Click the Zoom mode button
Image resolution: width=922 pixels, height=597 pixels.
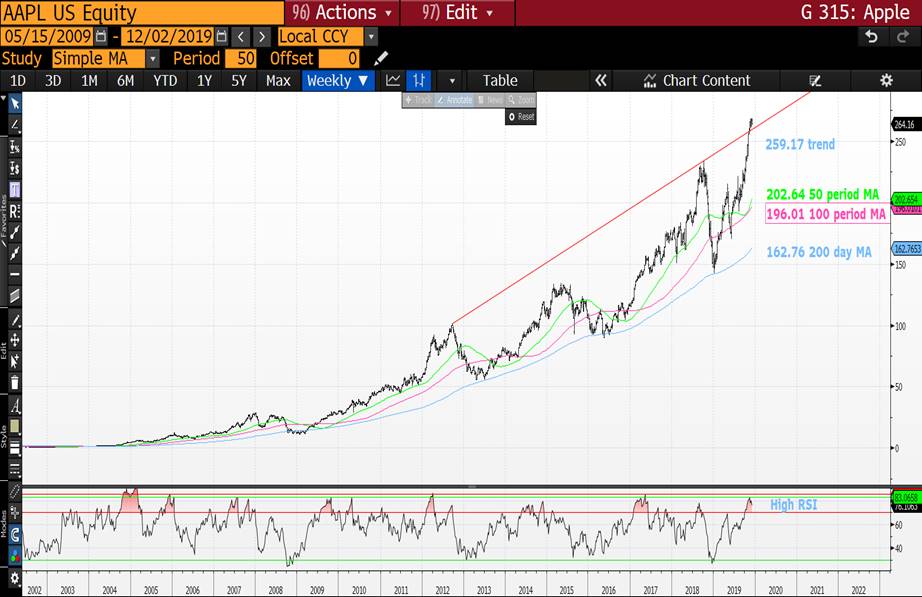coord(521,100)
